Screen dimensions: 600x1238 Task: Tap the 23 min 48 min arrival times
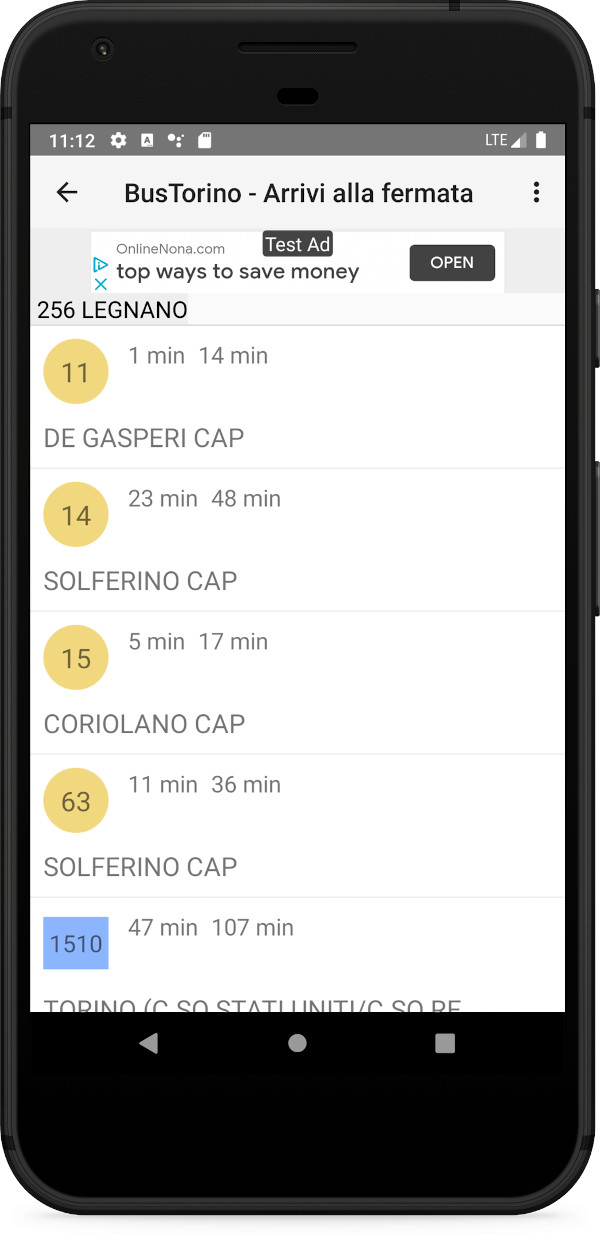click(204, 498)
